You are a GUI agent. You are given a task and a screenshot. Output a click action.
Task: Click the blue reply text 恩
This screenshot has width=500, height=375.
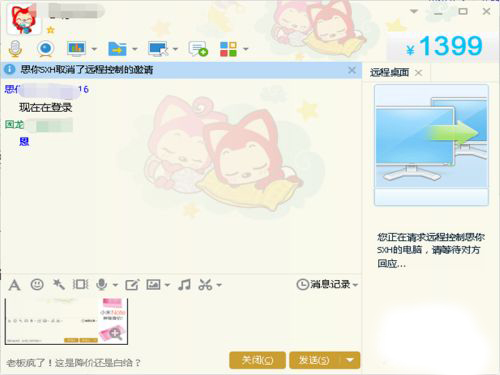(x=24, y=142)
